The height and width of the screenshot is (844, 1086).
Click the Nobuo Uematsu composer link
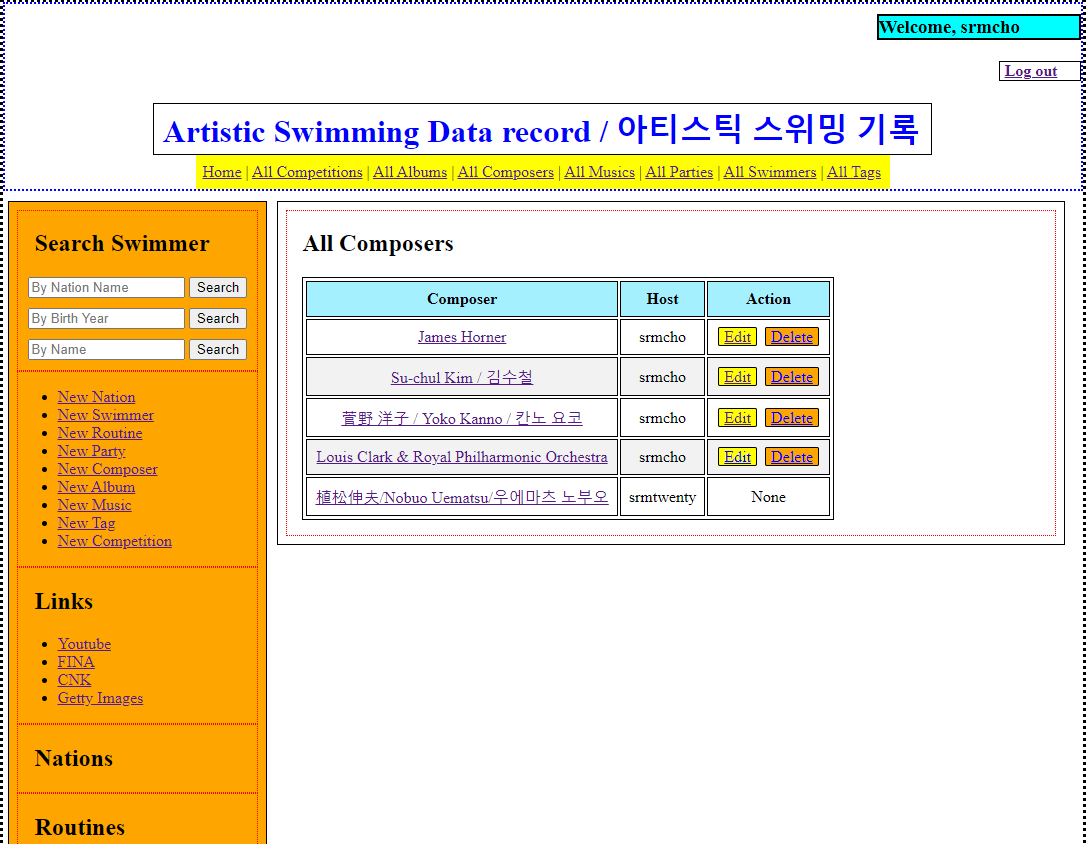[x=461, y=496]
